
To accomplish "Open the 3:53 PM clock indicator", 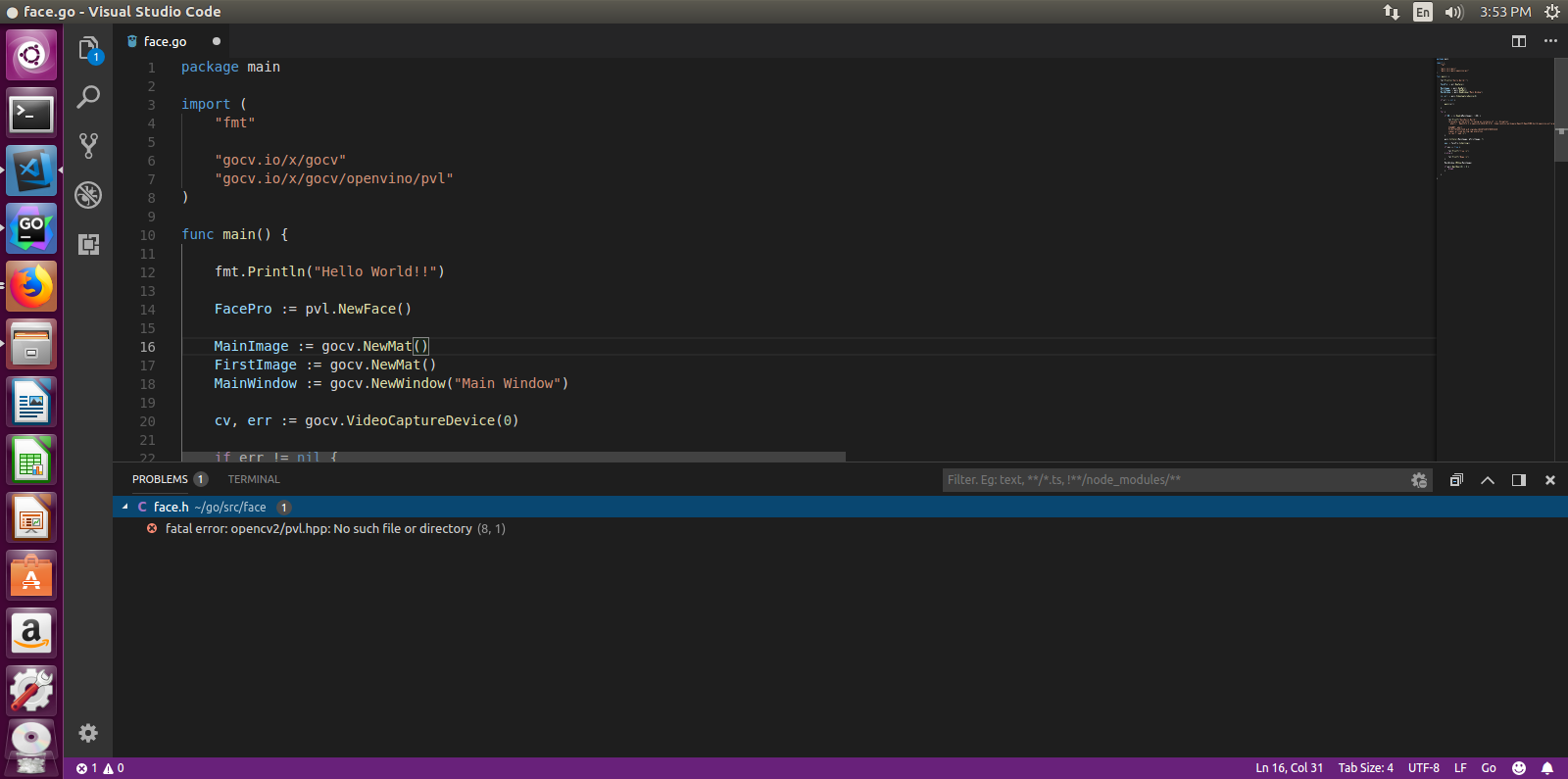I will pos(1505,12).
